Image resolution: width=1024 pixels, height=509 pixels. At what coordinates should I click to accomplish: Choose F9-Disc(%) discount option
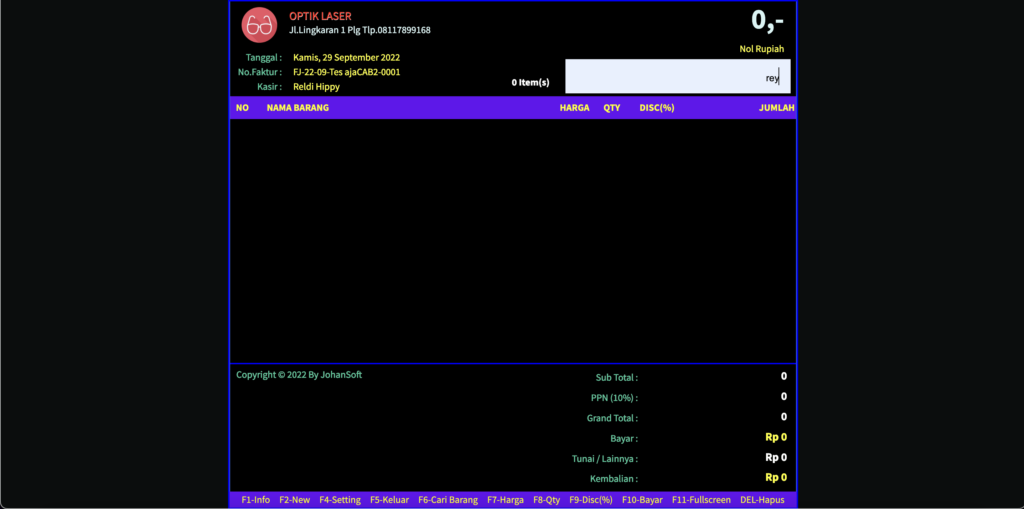tap(590, 499)
